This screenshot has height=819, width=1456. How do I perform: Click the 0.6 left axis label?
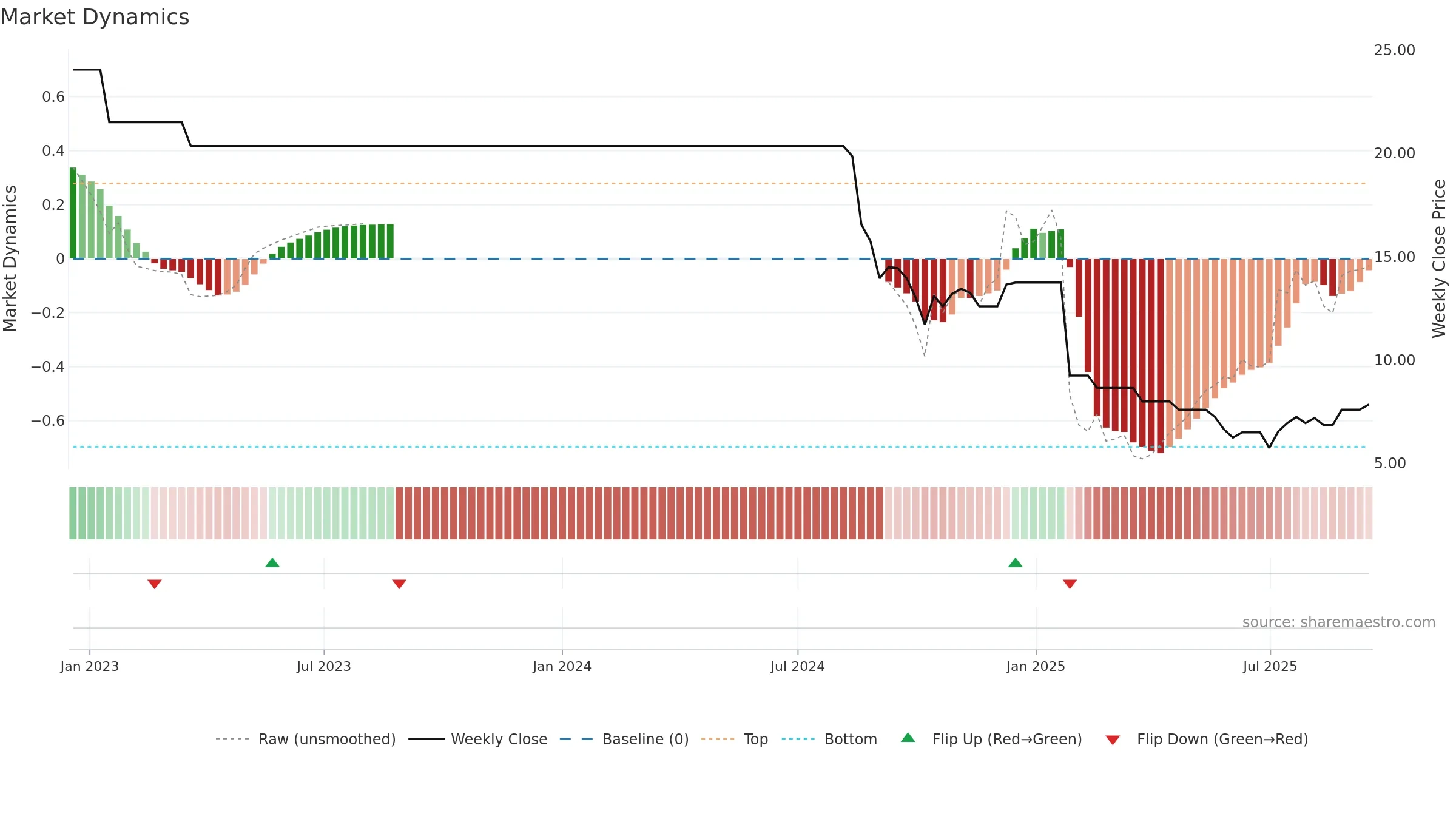(x=53, y=96)
